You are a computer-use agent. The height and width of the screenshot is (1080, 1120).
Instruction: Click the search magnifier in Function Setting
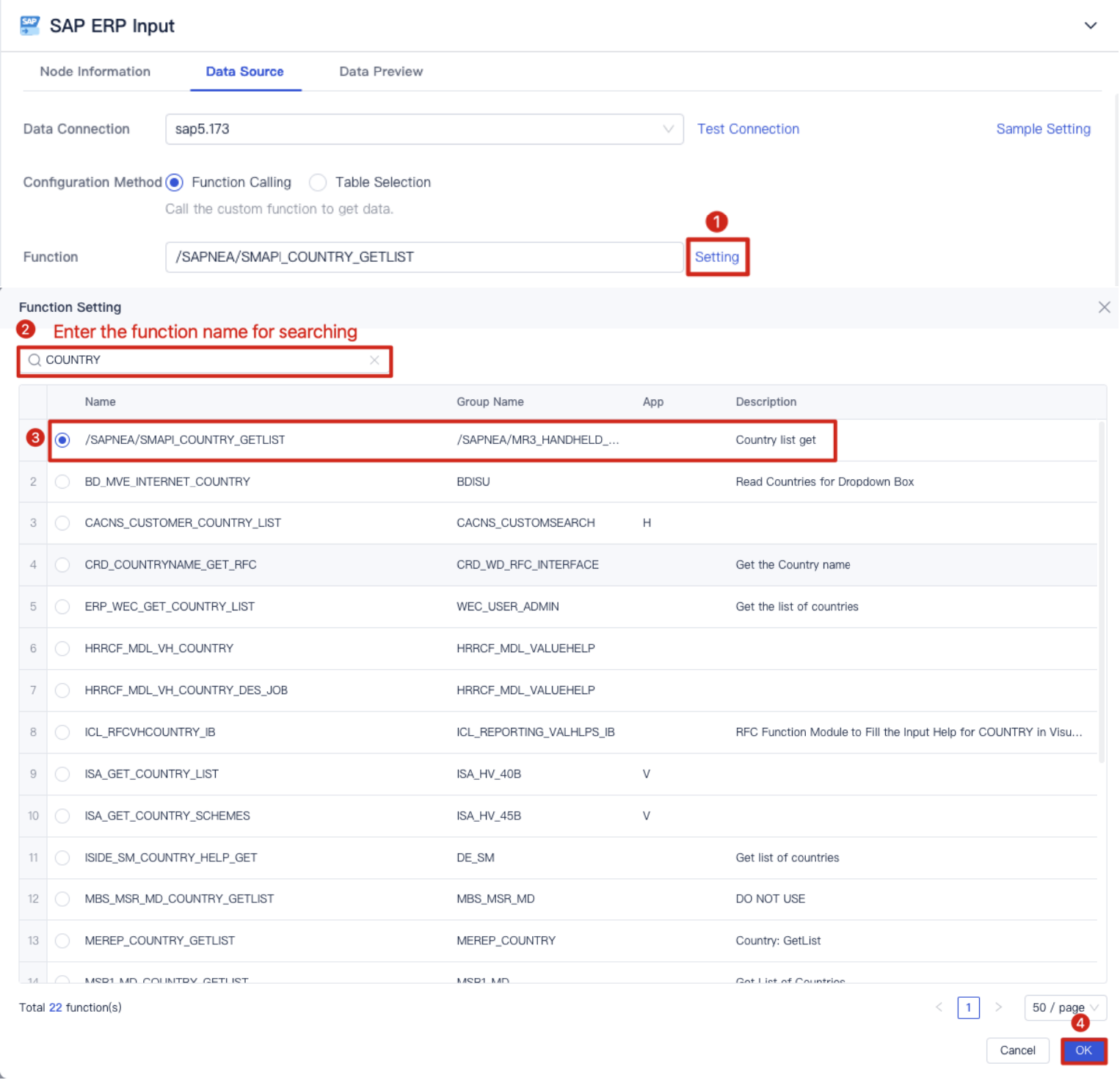[34, 360]
